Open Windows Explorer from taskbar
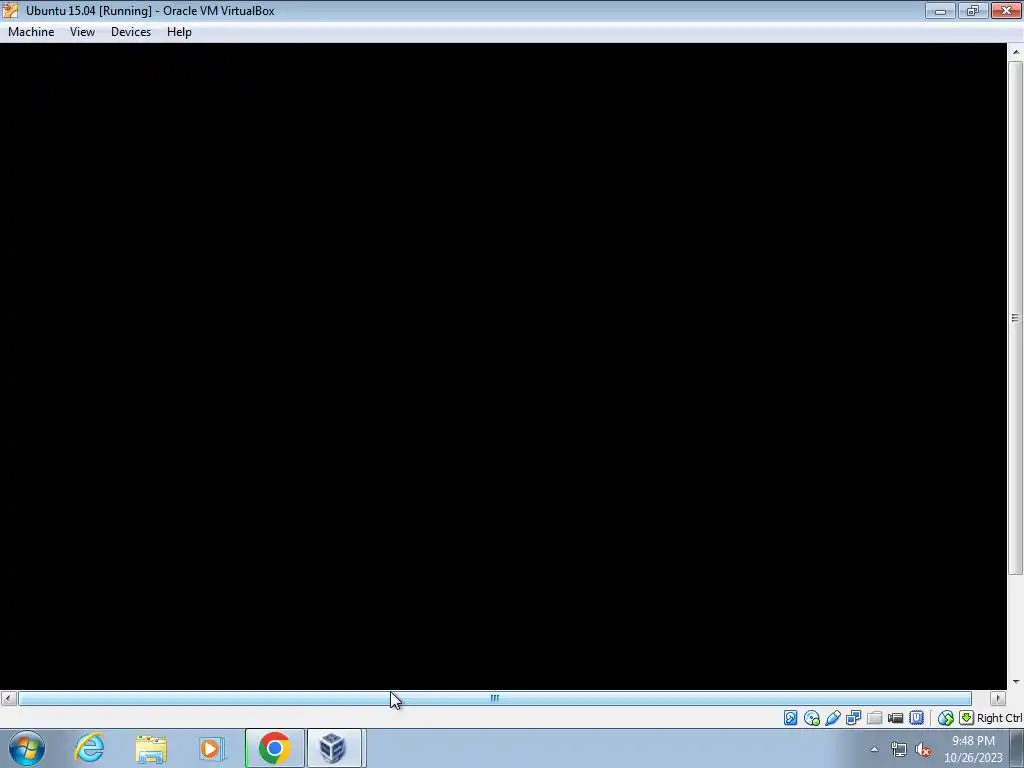The height and width of the screenshot is (768, 1024). pos(151,748)
